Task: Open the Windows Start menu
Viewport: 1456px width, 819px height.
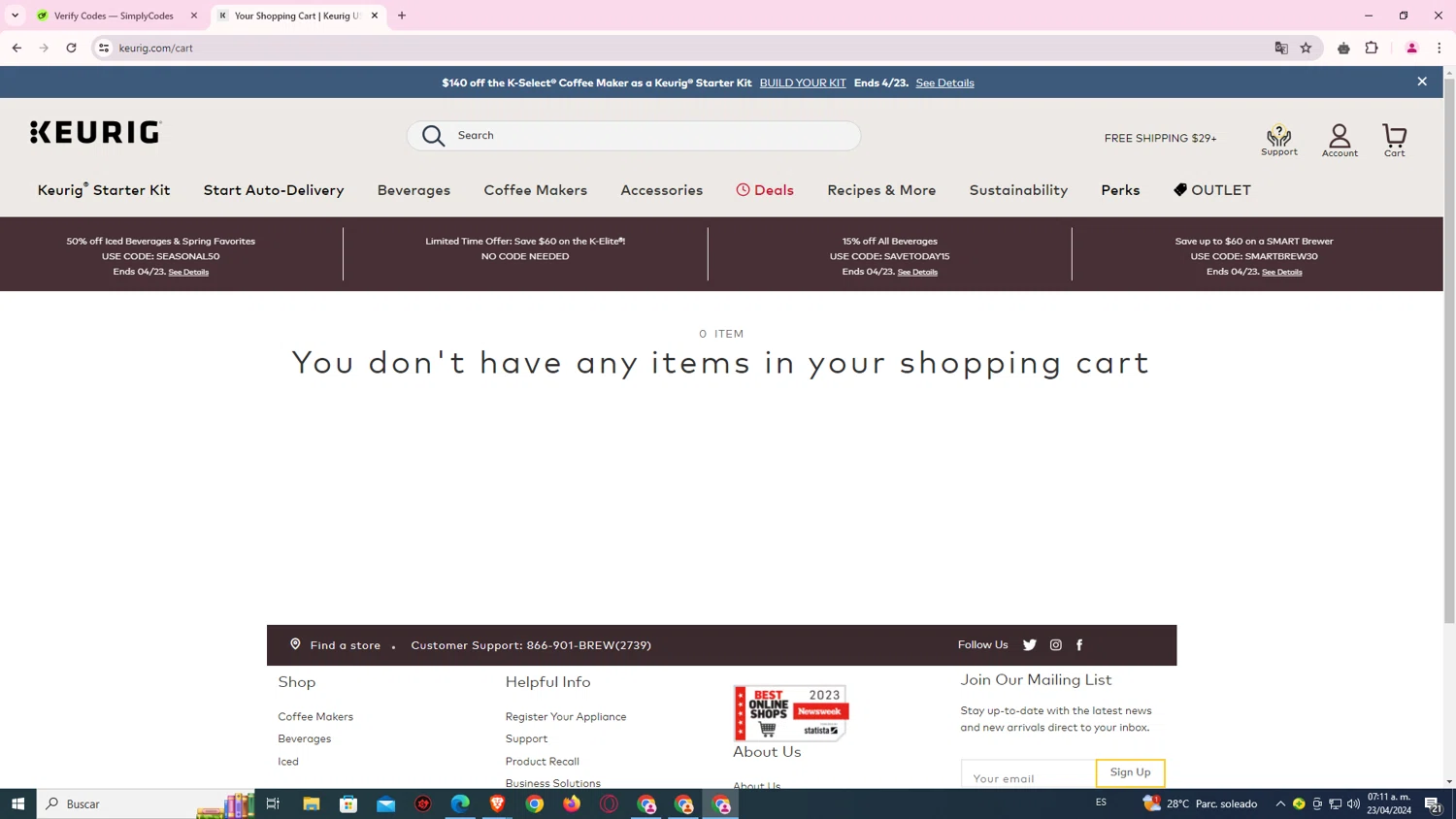Action: 17,803
